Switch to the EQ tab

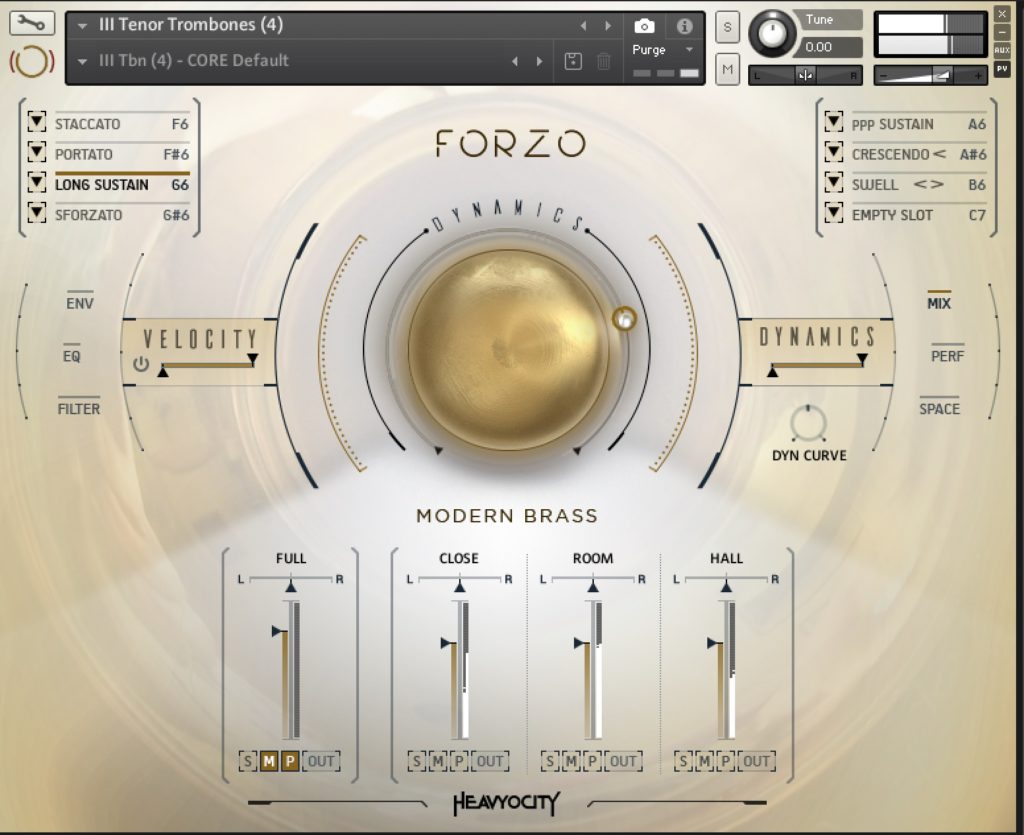[x=72, y=356]
